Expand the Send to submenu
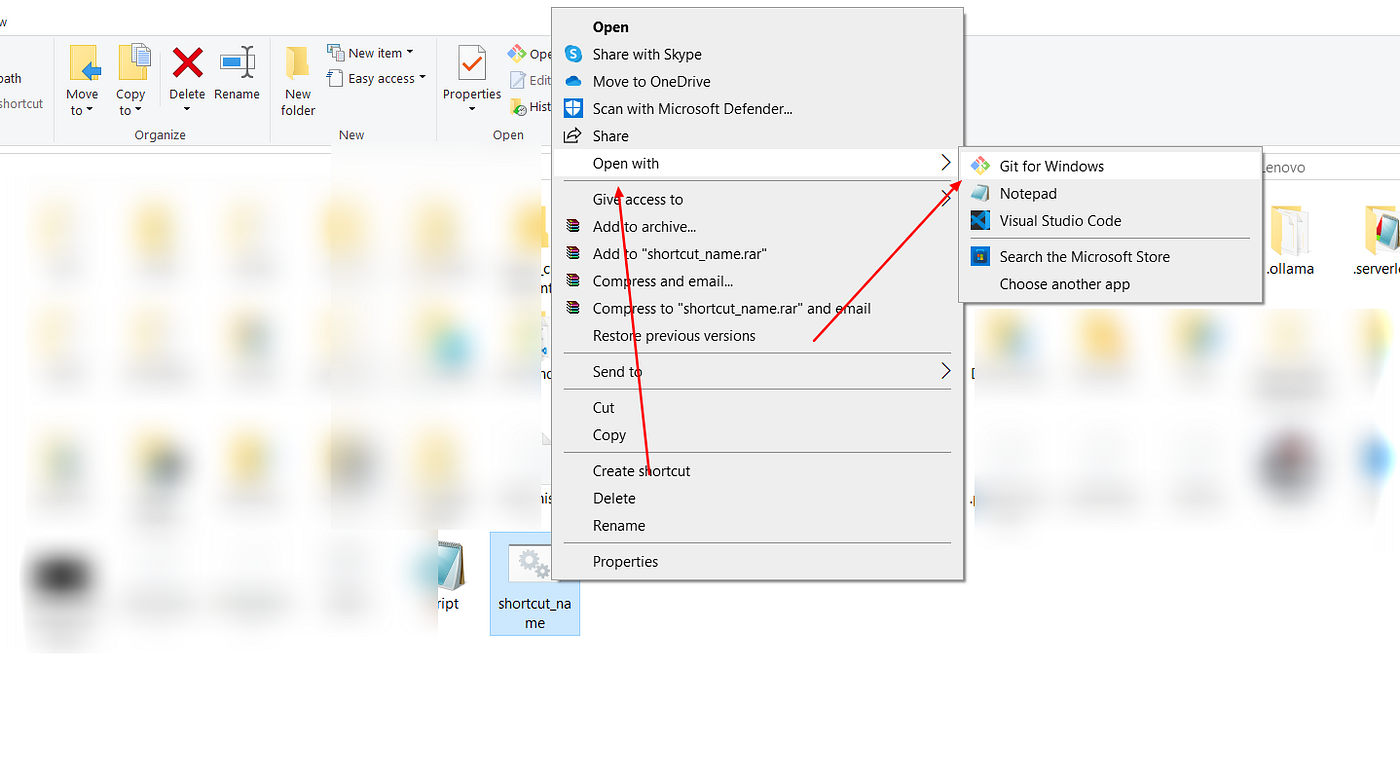This screenshot has width=1400, height=781. (x=944, y=371)
